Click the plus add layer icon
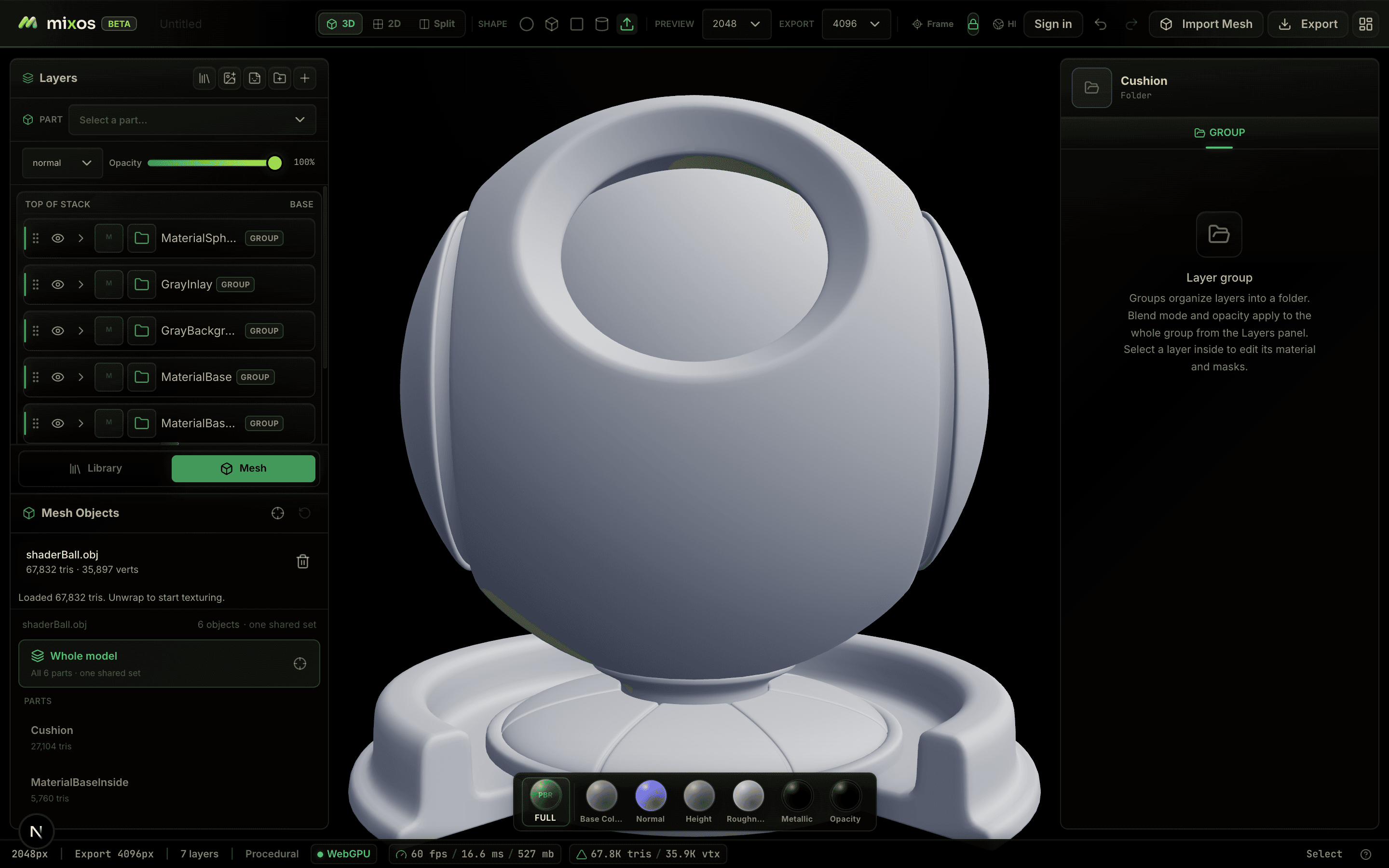Screen dimensions: 1389x868 click(x=305, y=78)
